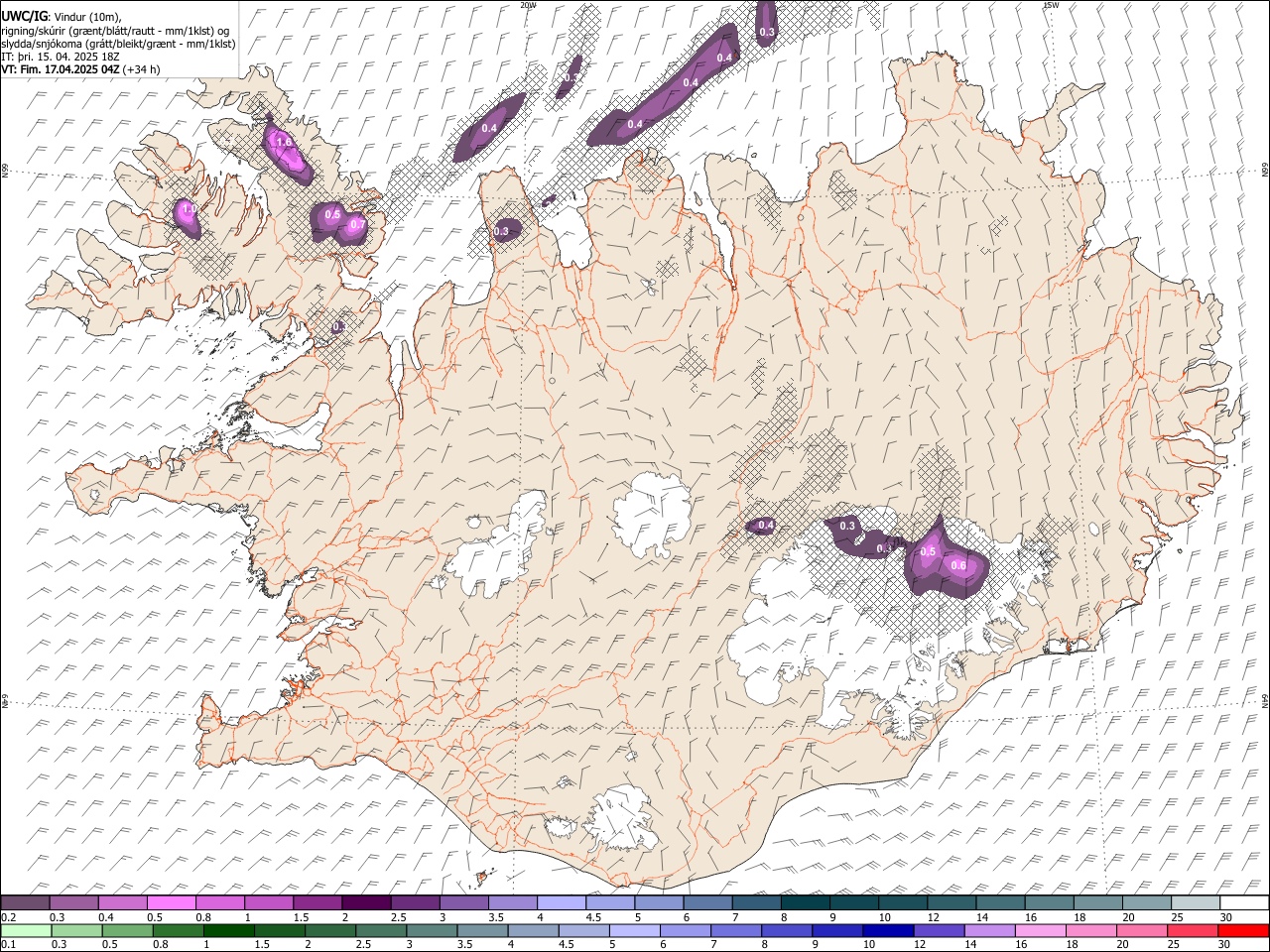Select the upper legend swatch between 0.3 and 0.4
1270x952 pixels.
[x=74, y=902]
